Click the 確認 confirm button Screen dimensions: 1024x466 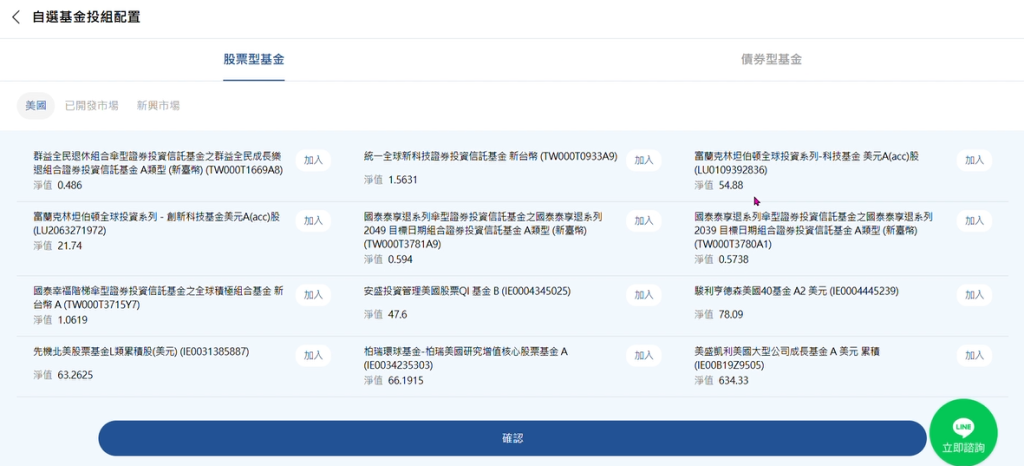tap(513, 439)
